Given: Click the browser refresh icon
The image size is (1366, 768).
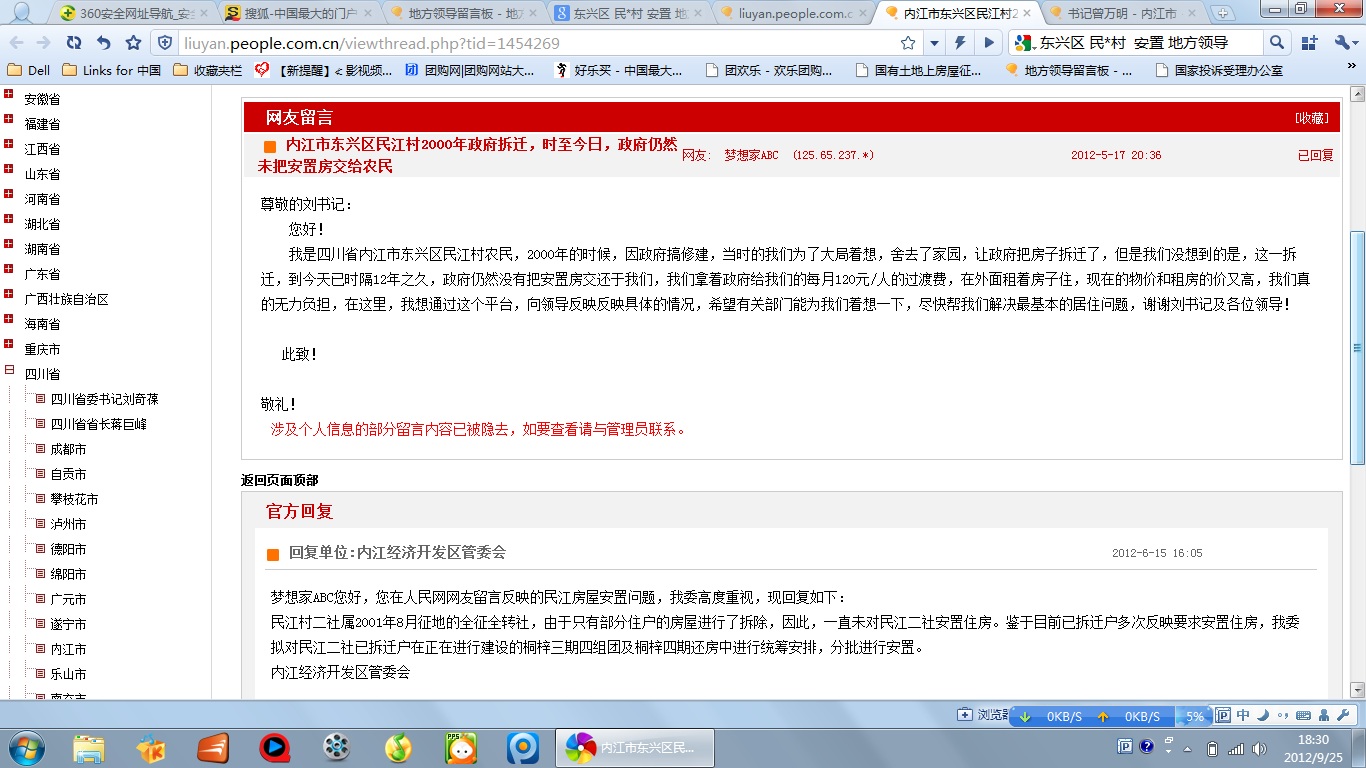Looking at the screenshot, I should click(x=73, y=43).
